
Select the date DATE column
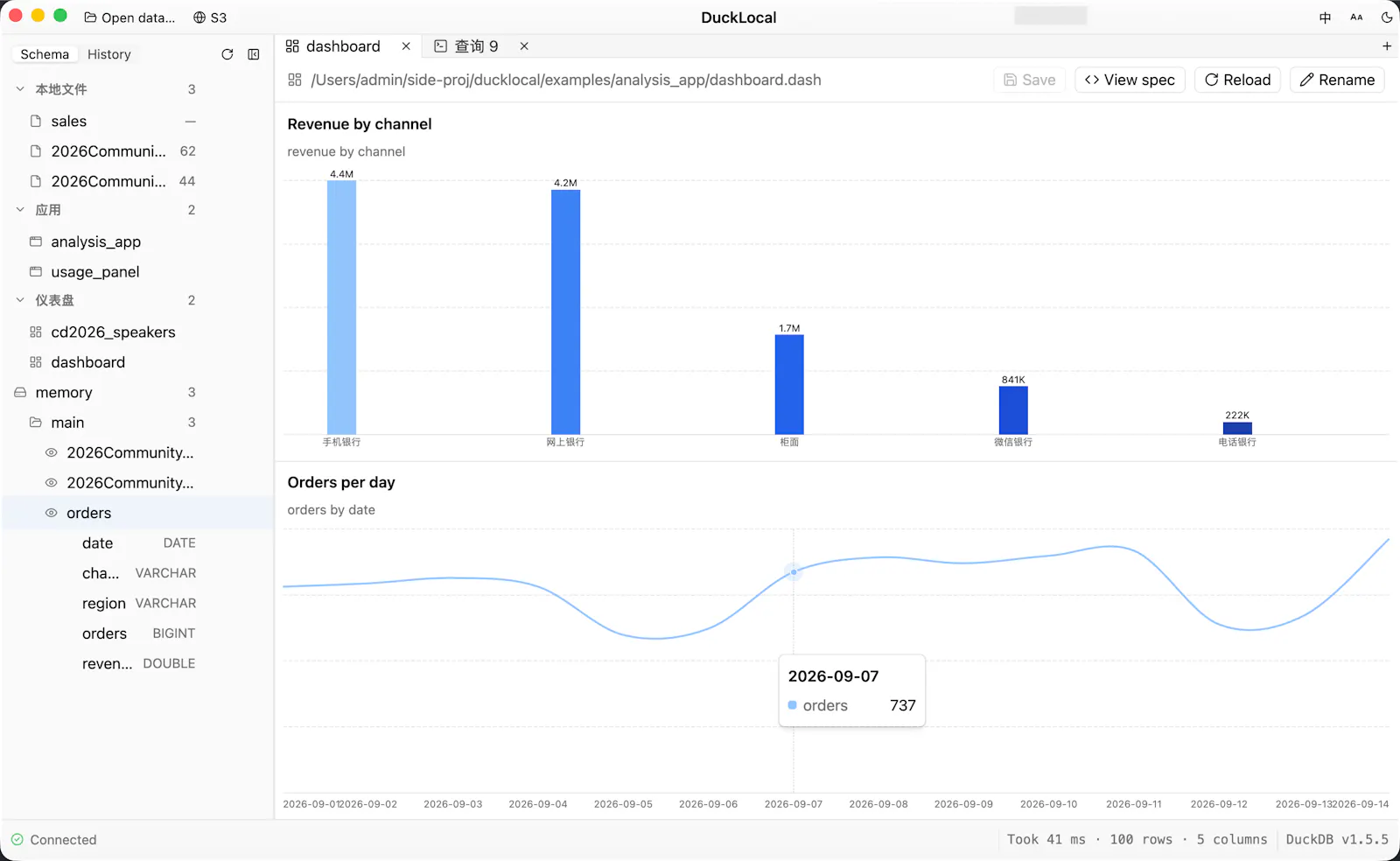coord(138,543)
